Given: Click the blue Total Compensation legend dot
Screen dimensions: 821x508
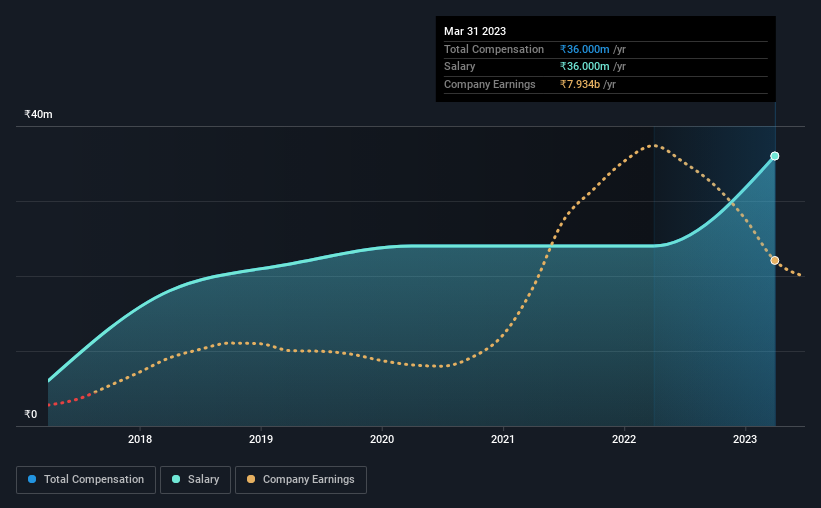Looking at the screenshot, I should pyautogui.click(x=32, y=479).
